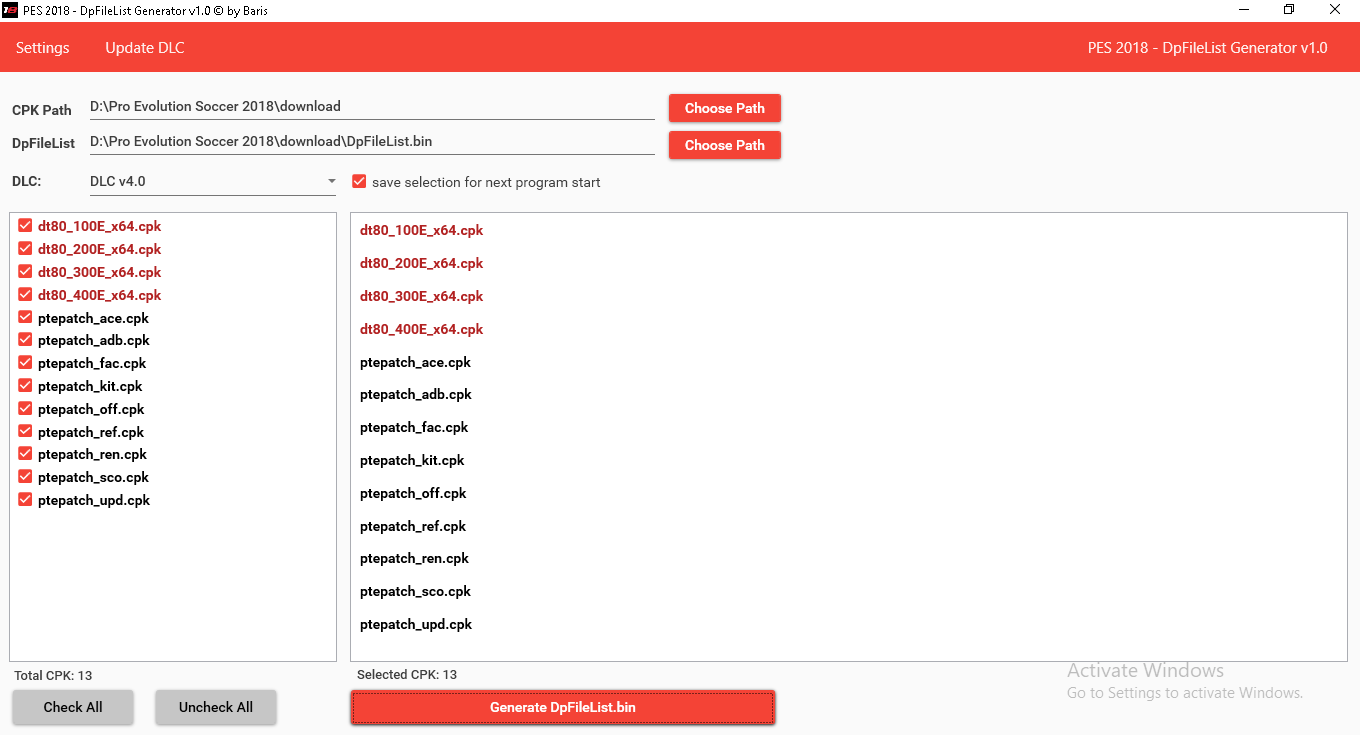
Task: Close the DpFileList Generator window
Action: pyautogui.click(x=1335, y=10)
